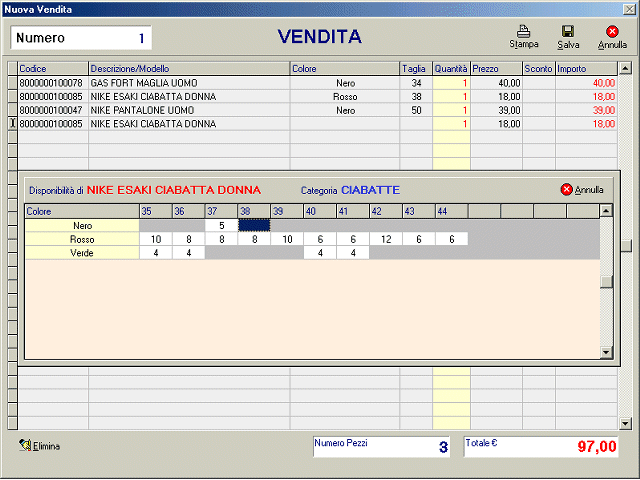Select Rosso size 39 cell with 10
The width and height of the screenshot is (640, 480).
(x=287, y=239)
